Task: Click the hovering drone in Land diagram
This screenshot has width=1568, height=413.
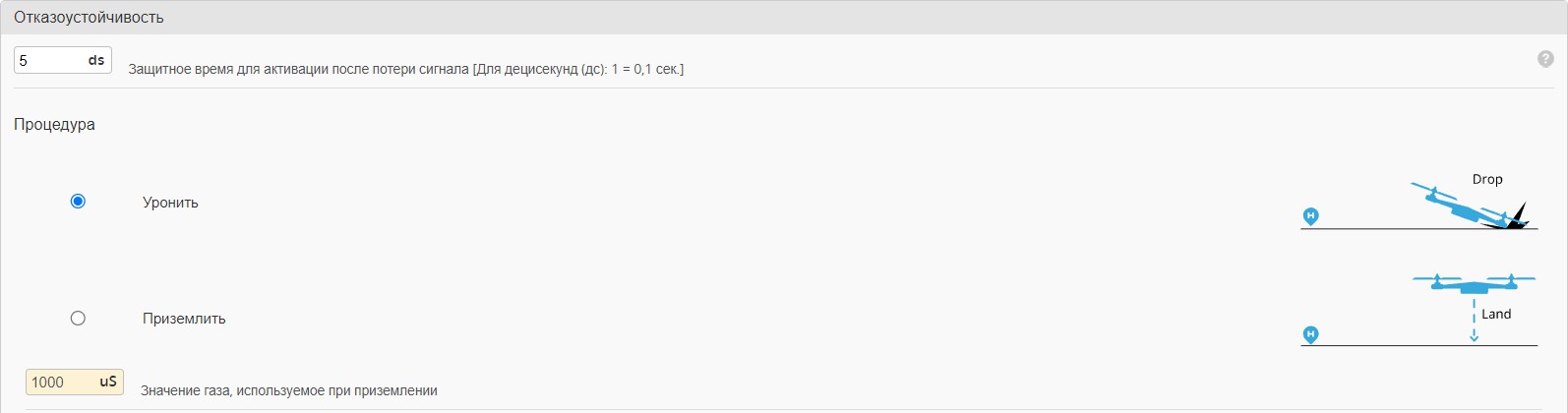Action: coord(1473,284)
